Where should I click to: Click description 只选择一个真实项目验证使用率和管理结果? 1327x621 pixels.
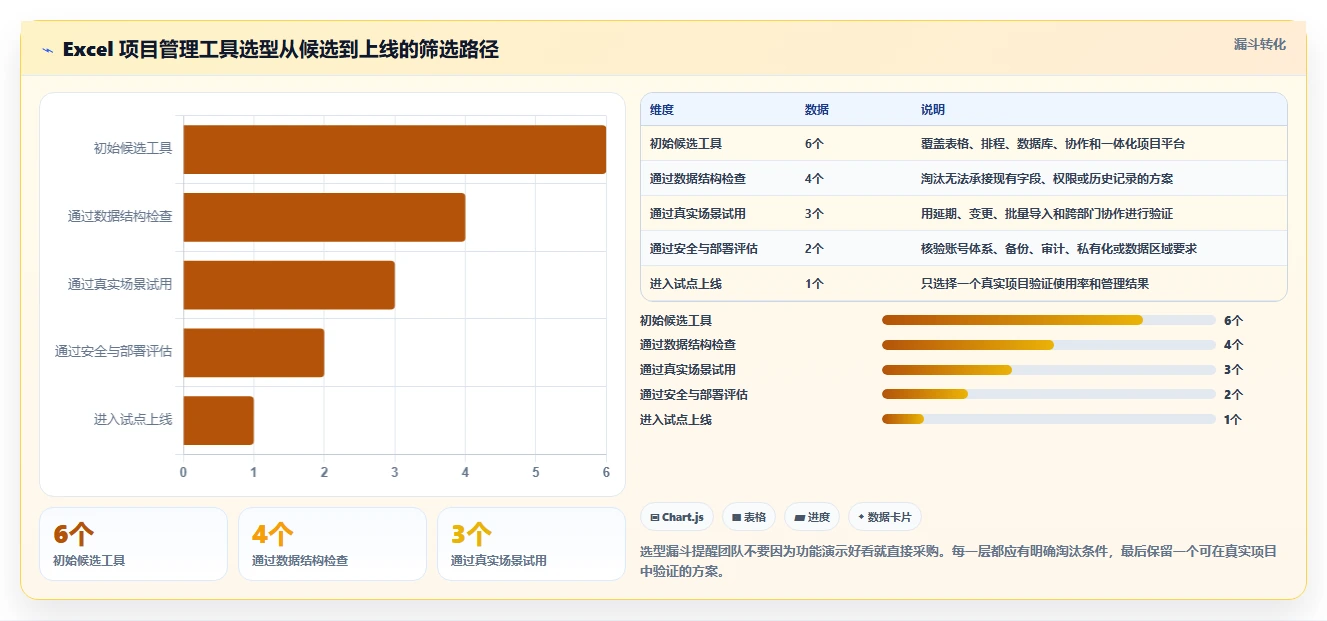pos(1035,284)
